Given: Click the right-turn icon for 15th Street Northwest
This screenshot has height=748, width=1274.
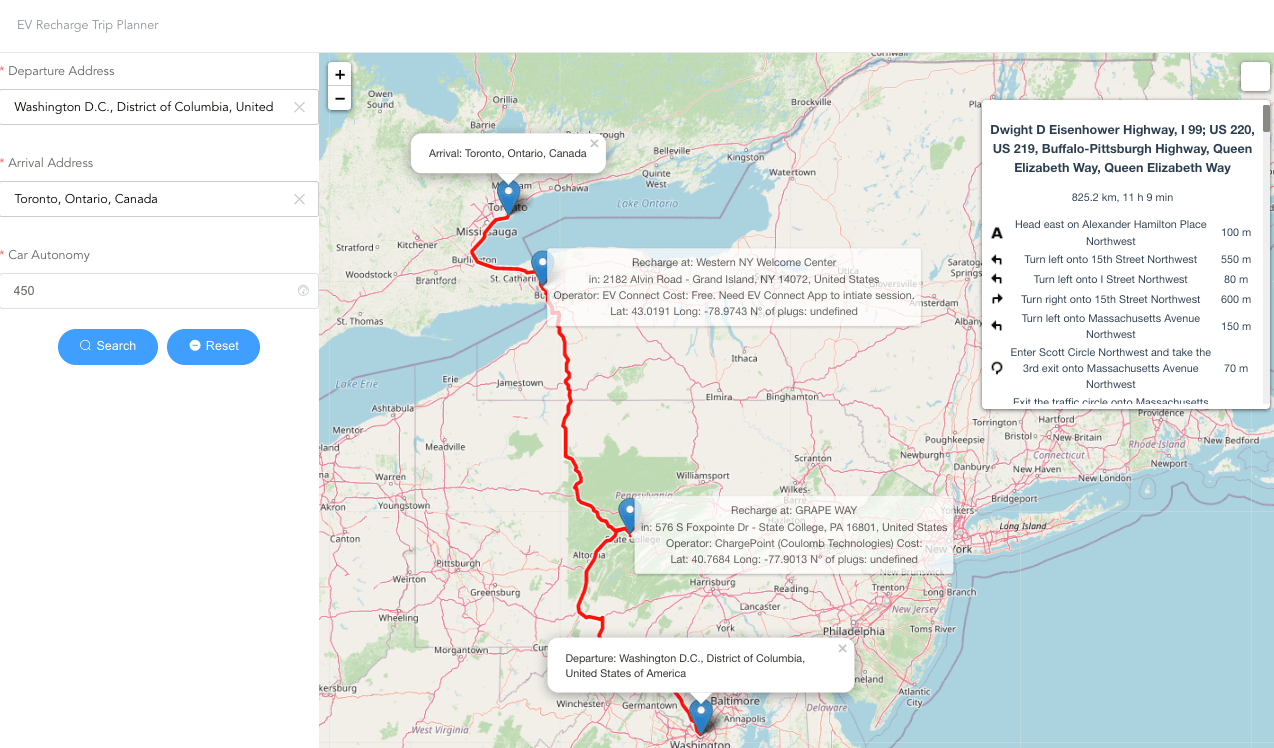Looking at the screenshot, I should click(x=995, y=299).
